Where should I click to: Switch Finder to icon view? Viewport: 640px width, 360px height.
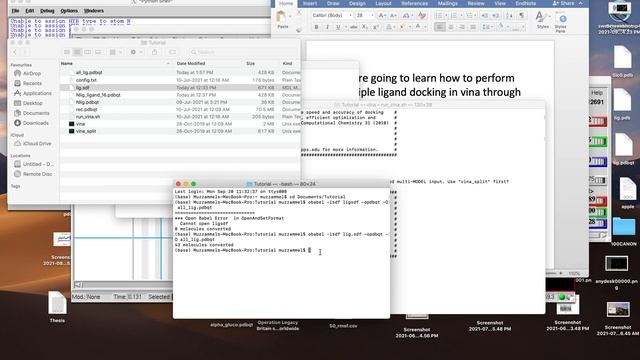point(67,52)
